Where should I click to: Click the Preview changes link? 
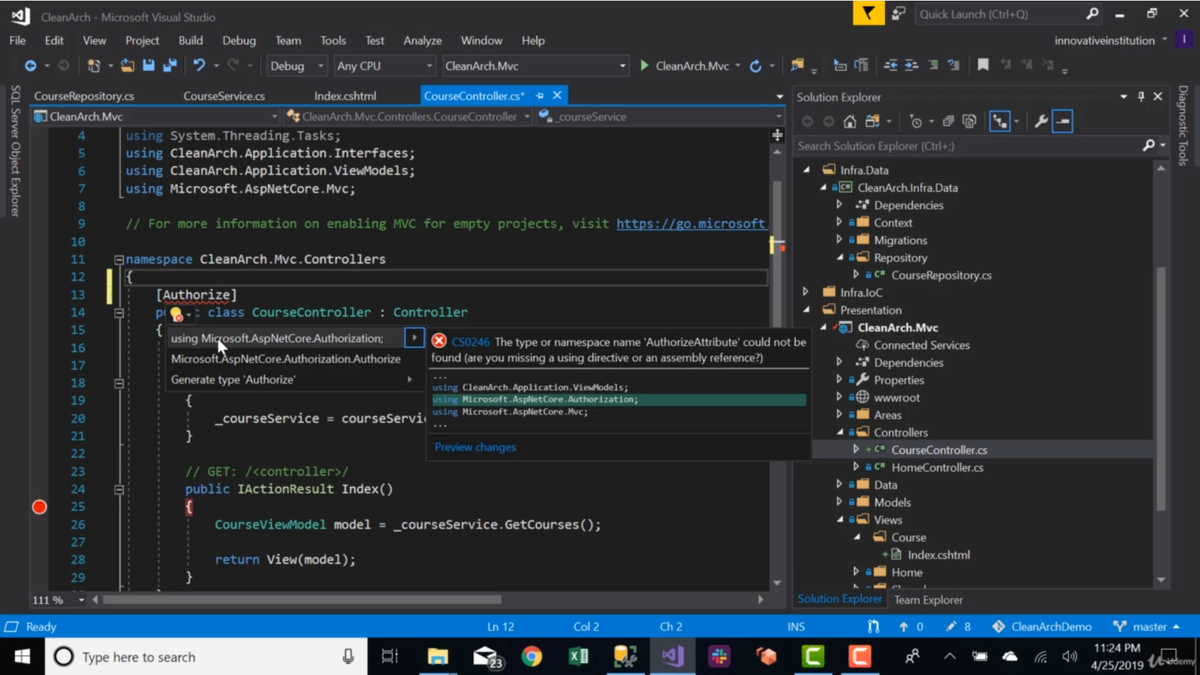pyautogui.click(x=475, y=447)
